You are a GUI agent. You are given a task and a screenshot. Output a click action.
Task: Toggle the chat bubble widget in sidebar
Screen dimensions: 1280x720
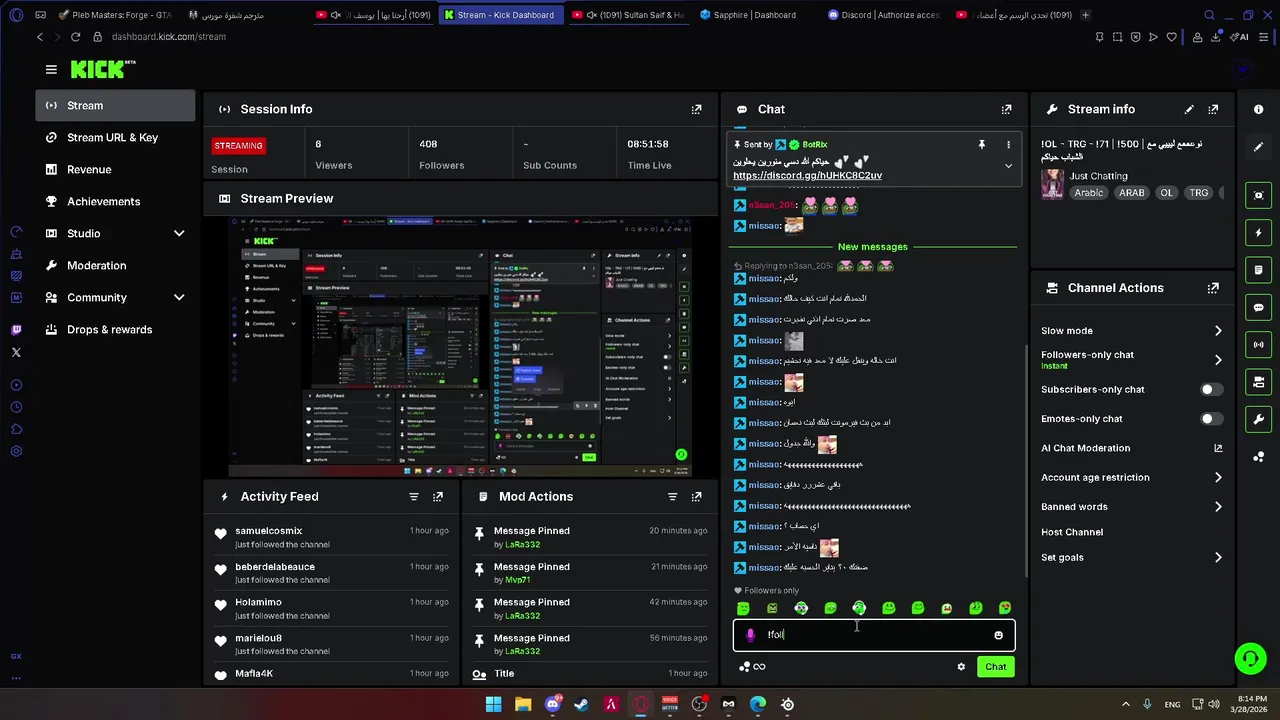1259,307
